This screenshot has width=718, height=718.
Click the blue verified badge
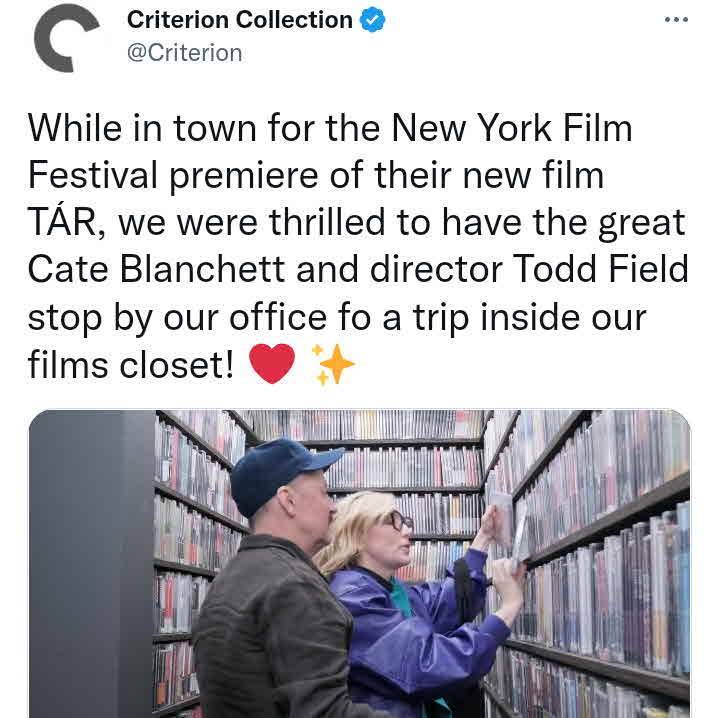click(372, 20)
